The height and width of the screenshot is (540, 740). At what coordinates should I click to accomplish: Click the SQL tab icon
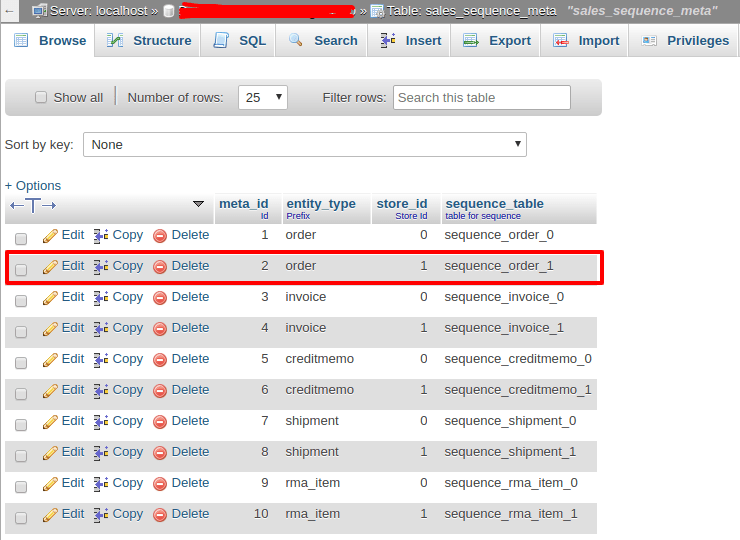coord(221,40)
